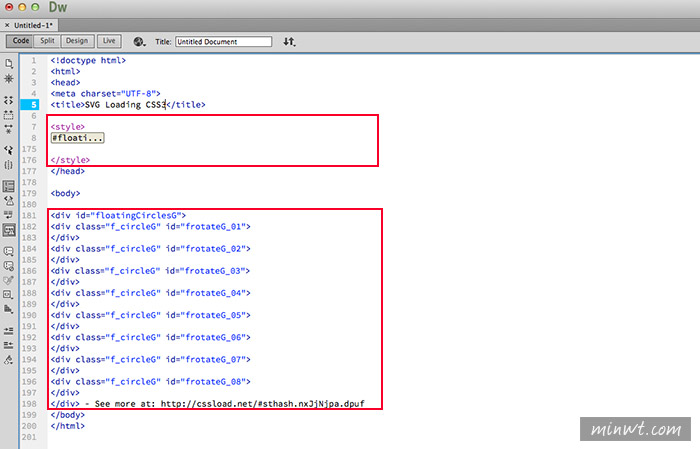
Task: Click the Collapse Full Tag icon
Action: 9,101
